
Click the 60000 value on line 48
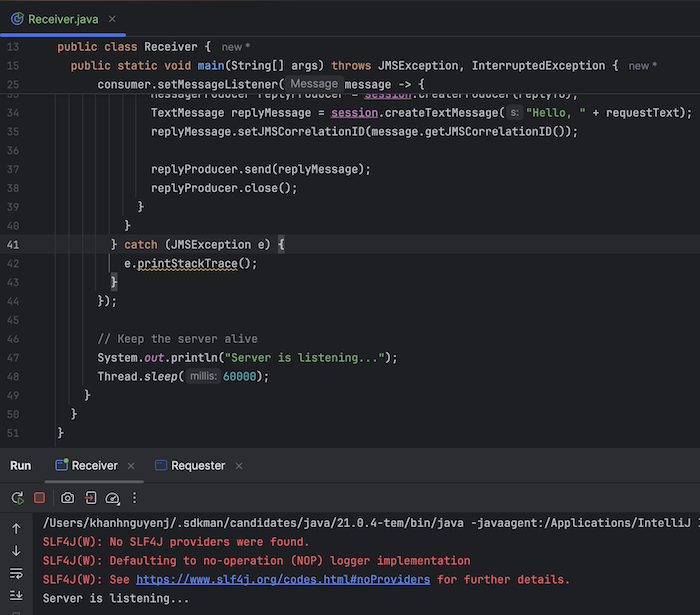tap(240, 377)
